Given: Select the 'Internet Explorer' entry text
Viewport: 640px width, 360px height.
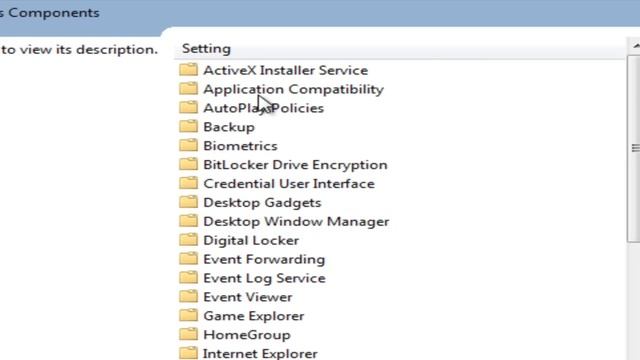Looking at the screenshot, I should coord(260,353).
